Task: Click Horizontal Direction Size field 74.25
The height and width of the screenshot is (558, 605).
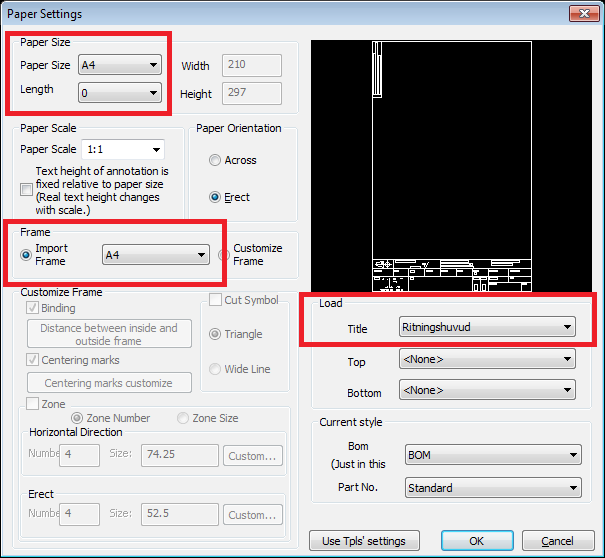Action: 180,455
